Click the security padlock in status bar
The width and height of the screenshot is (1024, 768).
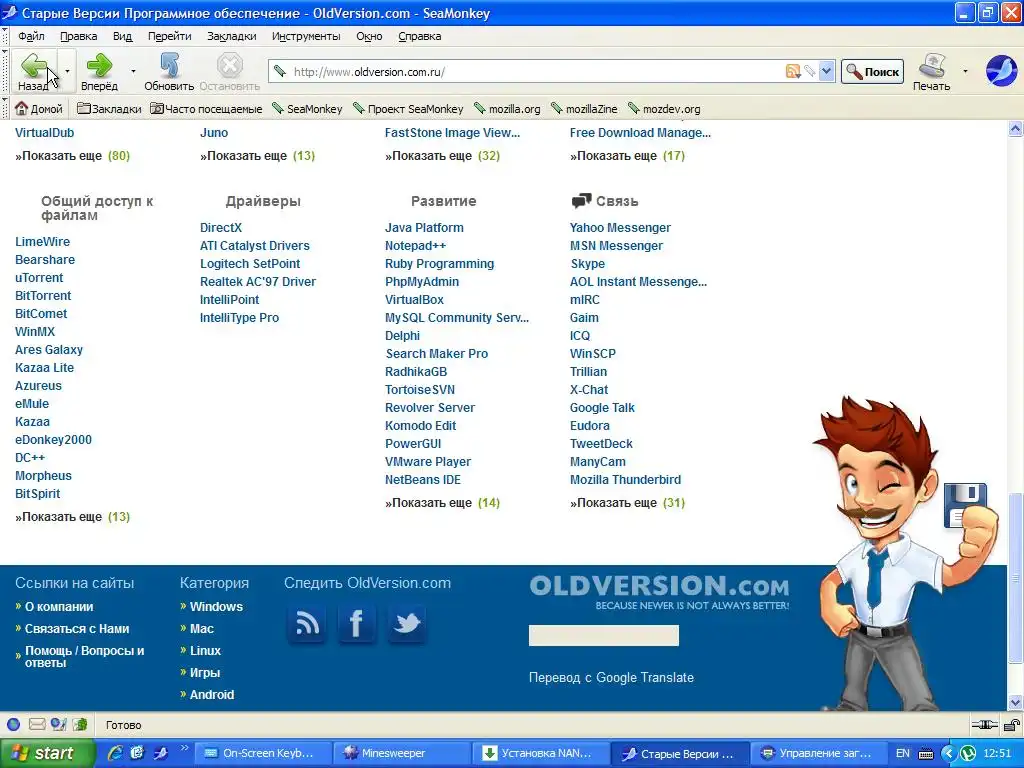(1012, 725)
